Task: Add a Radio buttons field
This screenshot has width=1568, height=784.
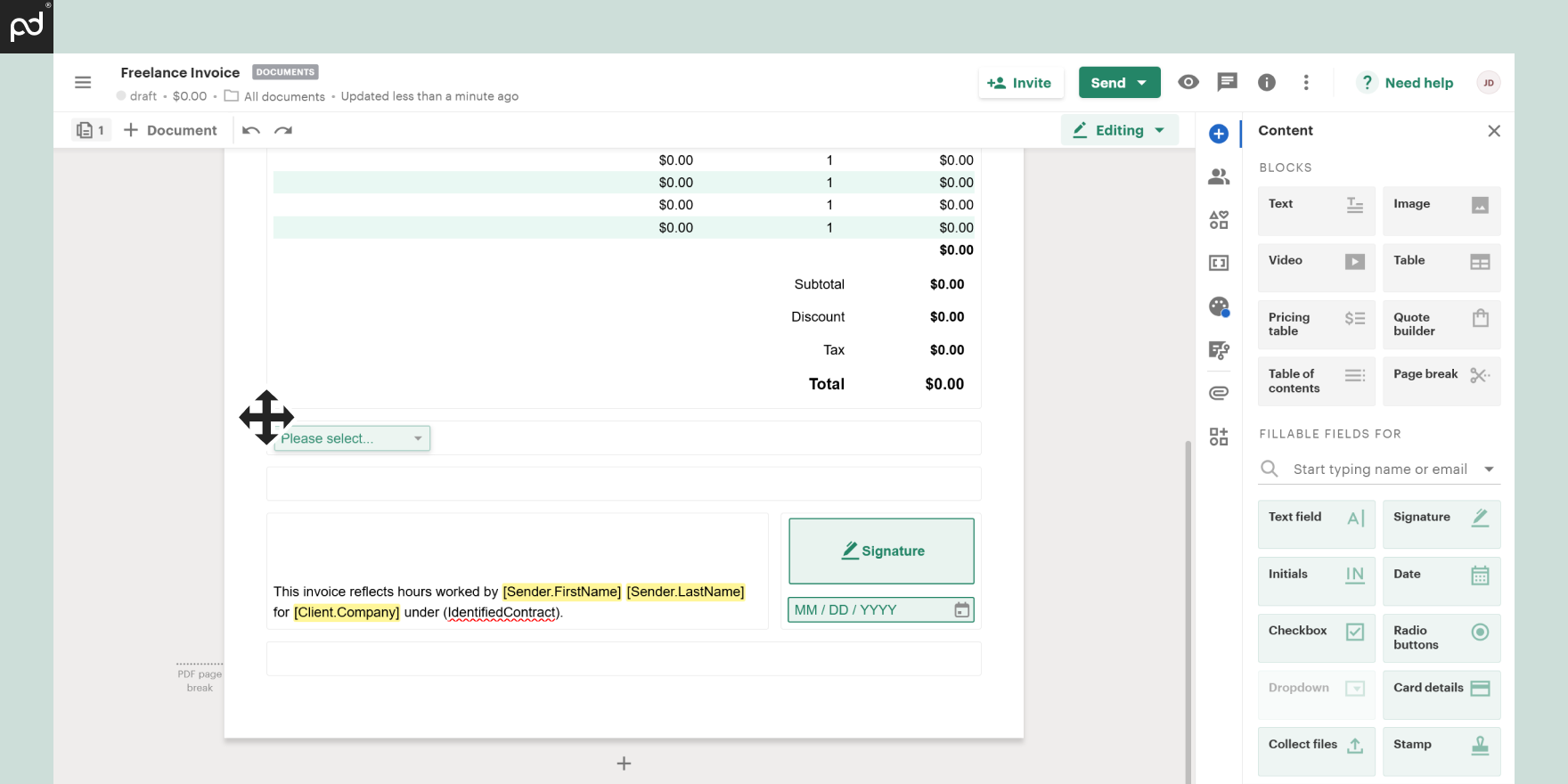Action: click(x=1441, y=638)
